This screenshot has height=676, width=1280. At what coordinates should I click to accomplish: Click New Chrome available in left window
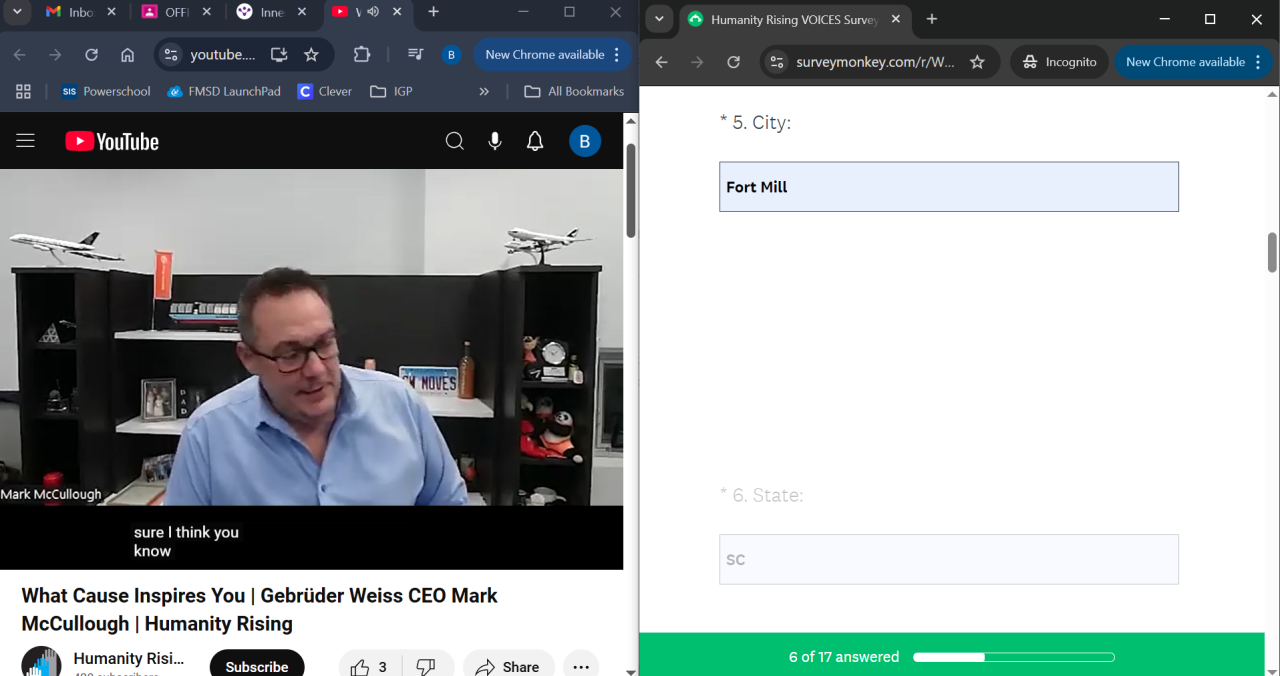click(x=553, y=55)
